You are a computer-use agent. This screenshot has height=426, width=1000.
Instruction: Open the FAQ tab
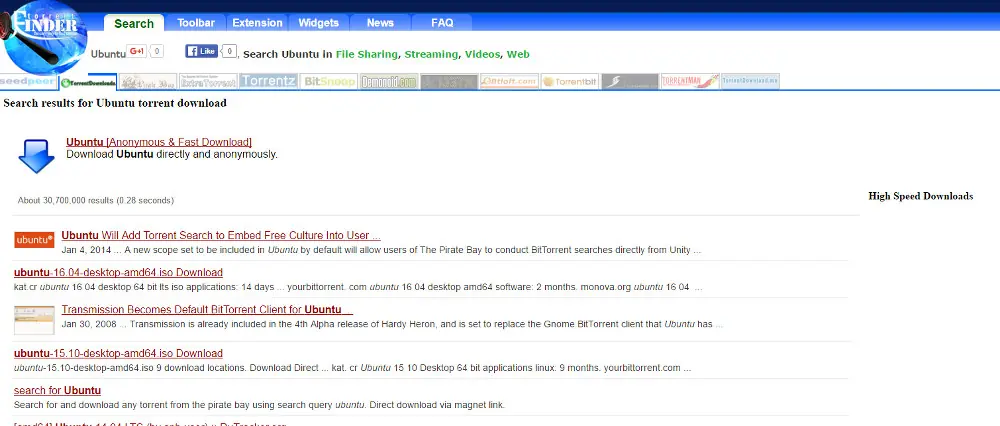442,23
